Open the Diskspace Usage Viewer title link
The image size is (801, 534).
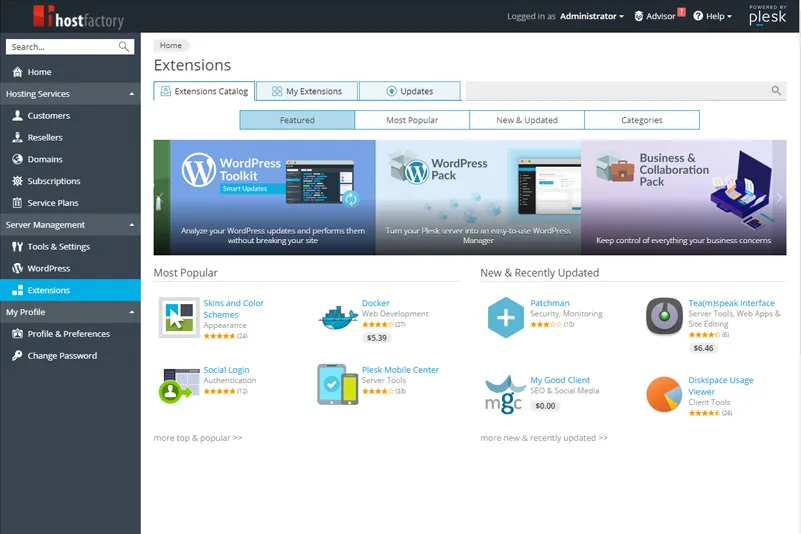[x=721, y=386]
